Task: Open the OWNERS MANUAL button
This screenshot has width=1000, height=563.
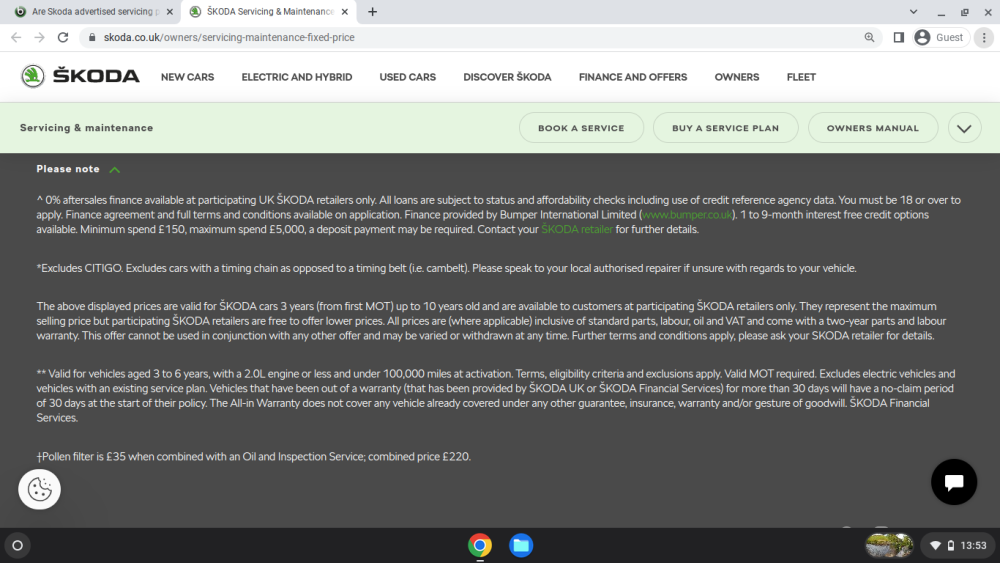Action: [x=872, y=128]
